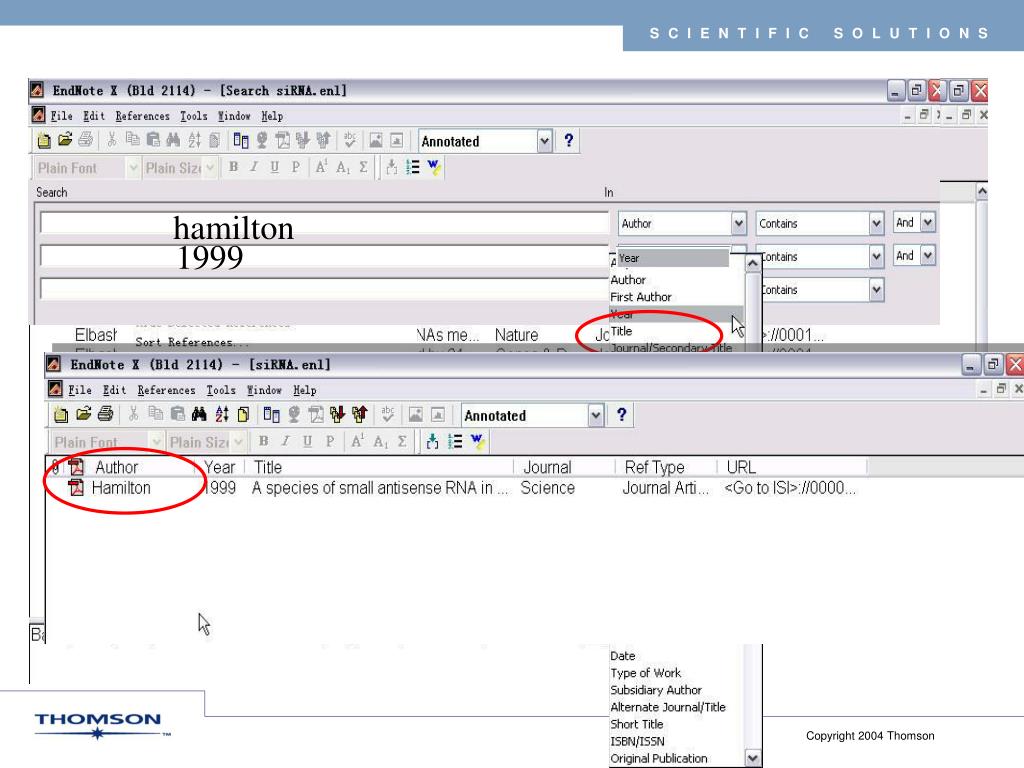Viewport: 1024px width, 768px height.
Task: Click Return to Word icon in lower siRNA.enl window
Action: tap(477, 442)
